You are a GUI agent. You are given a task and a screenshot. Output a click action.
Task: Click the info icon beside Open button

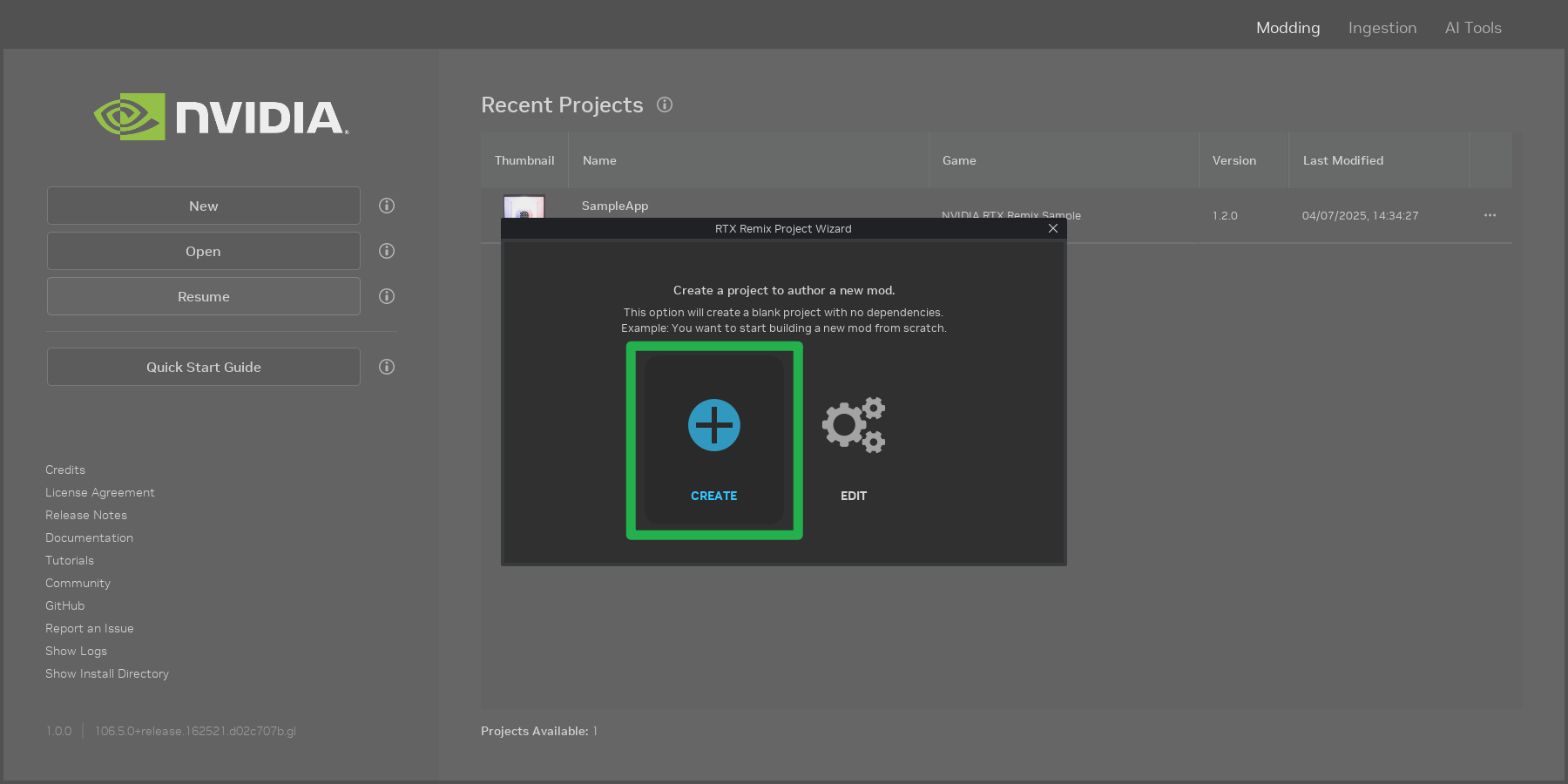pos(387,251)
